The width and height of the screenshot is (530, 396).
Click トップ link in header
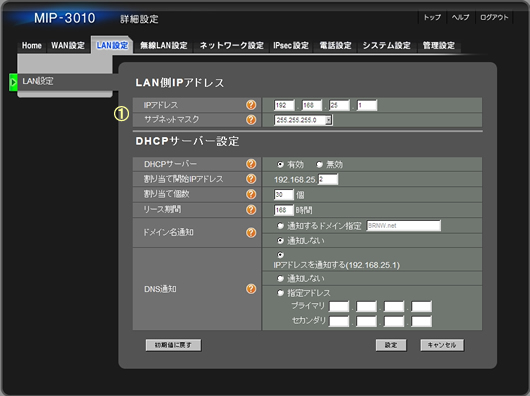(x=432, y=17)
